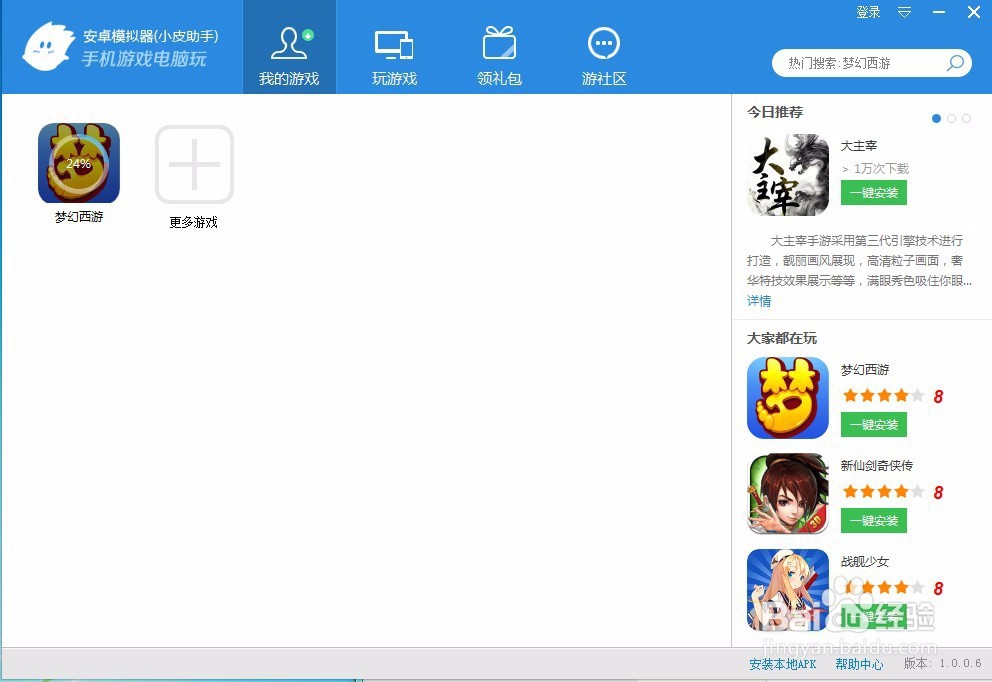This screenshot has height=682, width=992.
Task: Minimize the emulator window
Action: coord(939,12)
